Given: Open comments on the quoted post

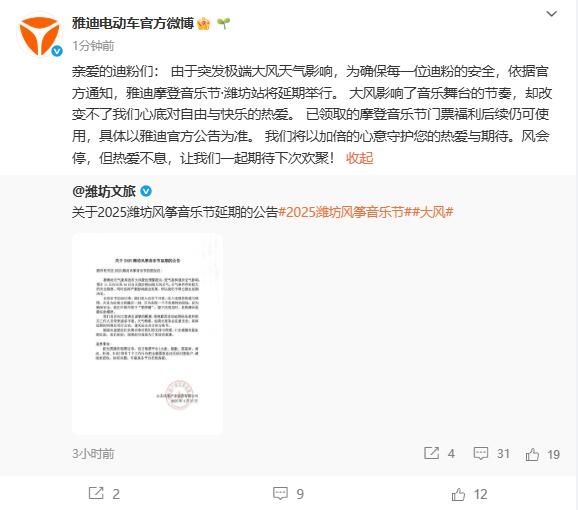Looking at the screenshot, I should (x=491, y=454).
